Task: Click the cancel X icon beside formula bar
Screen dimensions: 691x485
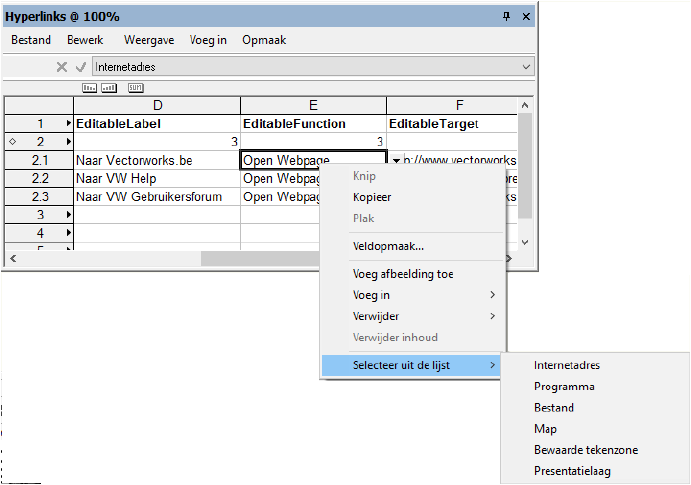Action: 62,67
